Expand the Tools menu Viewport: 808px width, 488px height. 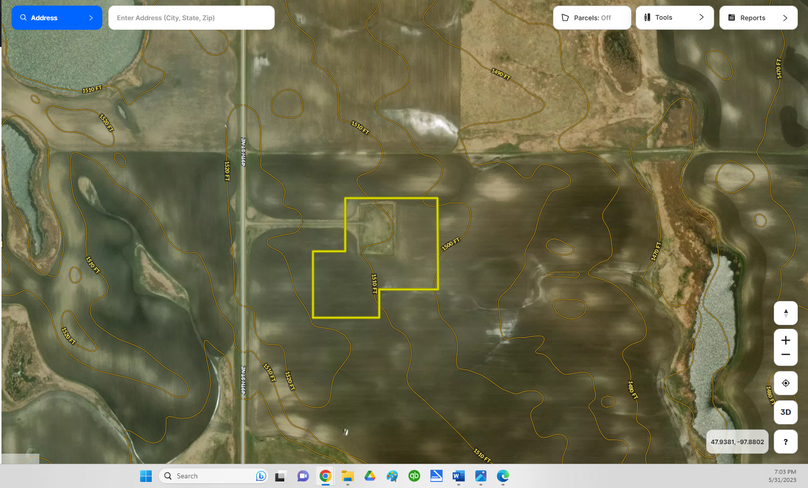674,18
